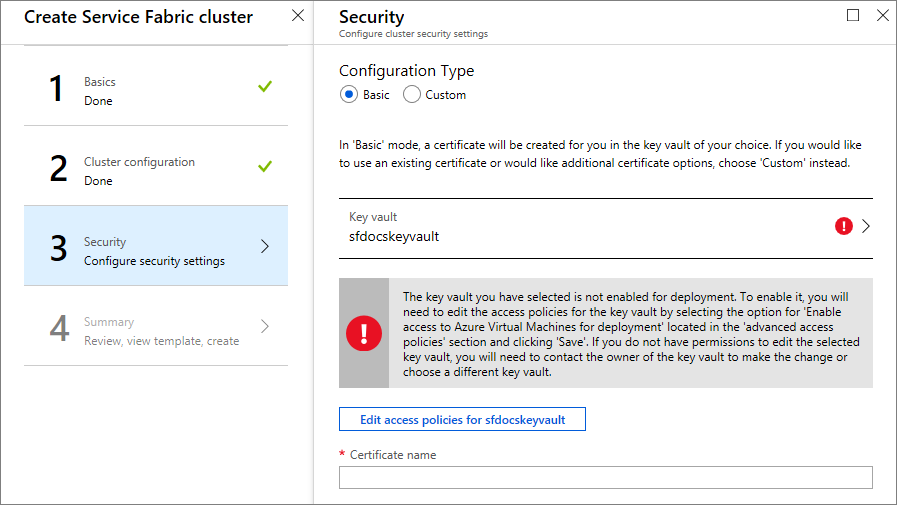Image resolution: width=897 pixels, height=505 pixels.
Task: Click the red error icon on Key vault row
Action: 843,227
